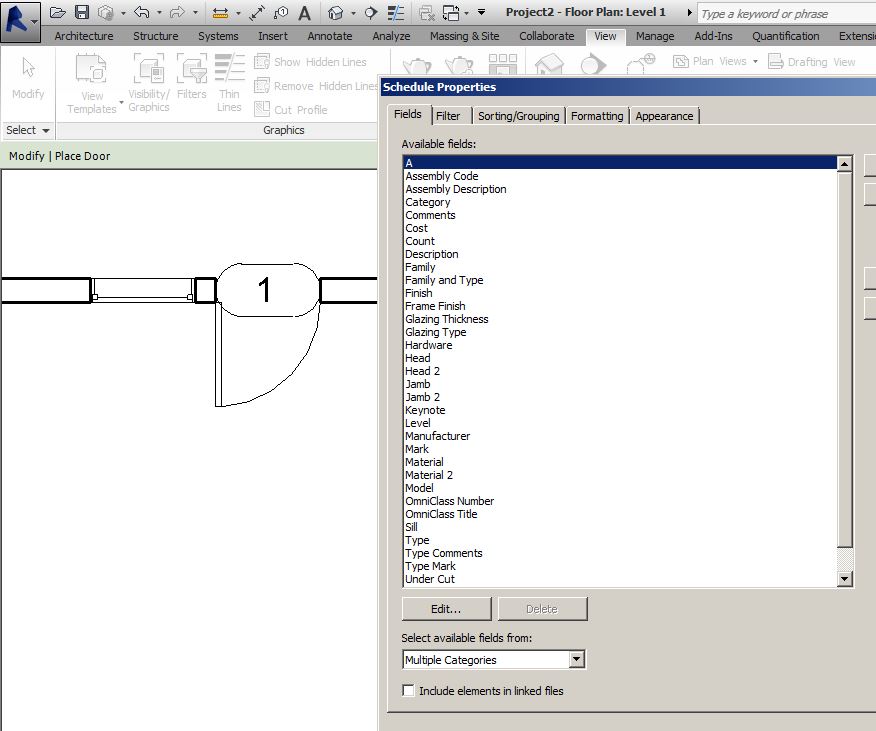Click the Save disk icon
Image resolution: width=876 pixels, height=731 pixels.
(82, 13)
